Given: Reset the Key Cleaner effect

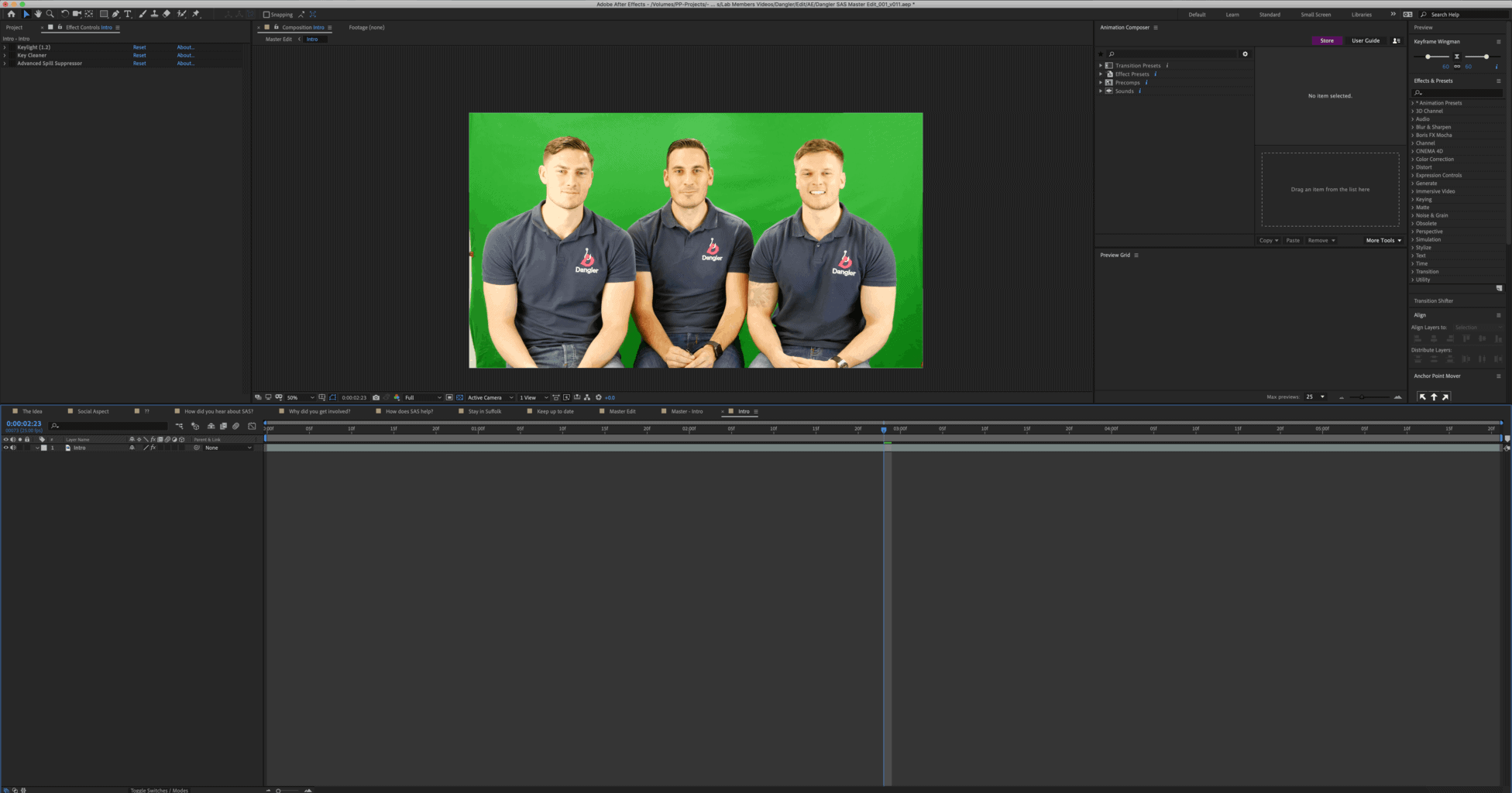Looking at the screenshot, I should pos(139,56).
